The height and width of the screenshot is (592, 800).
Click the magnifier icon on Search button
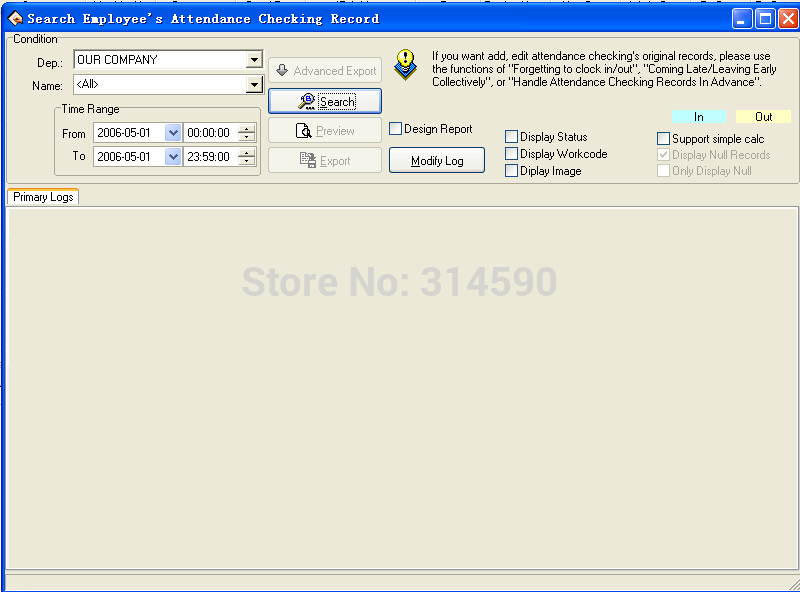pyautogui.click(x=308, y=101)
